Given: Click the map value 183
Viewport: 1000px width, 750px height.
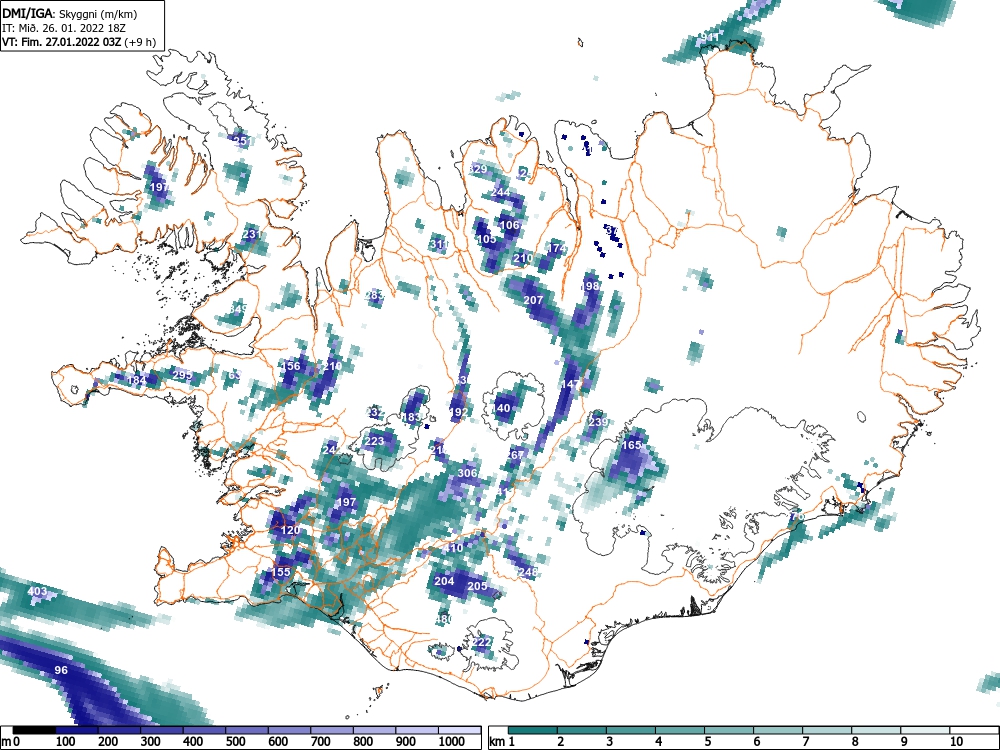Looking at the screenshot, I should coord(412,417).
